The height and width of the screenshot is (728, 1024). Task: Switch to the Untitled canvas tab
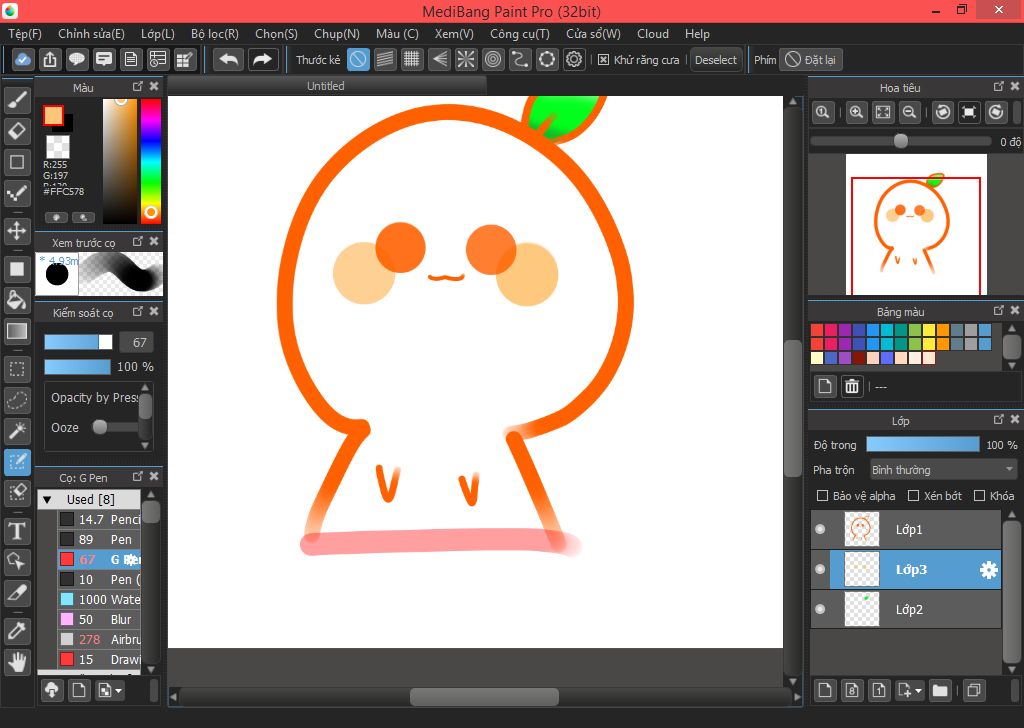point(326,86)
